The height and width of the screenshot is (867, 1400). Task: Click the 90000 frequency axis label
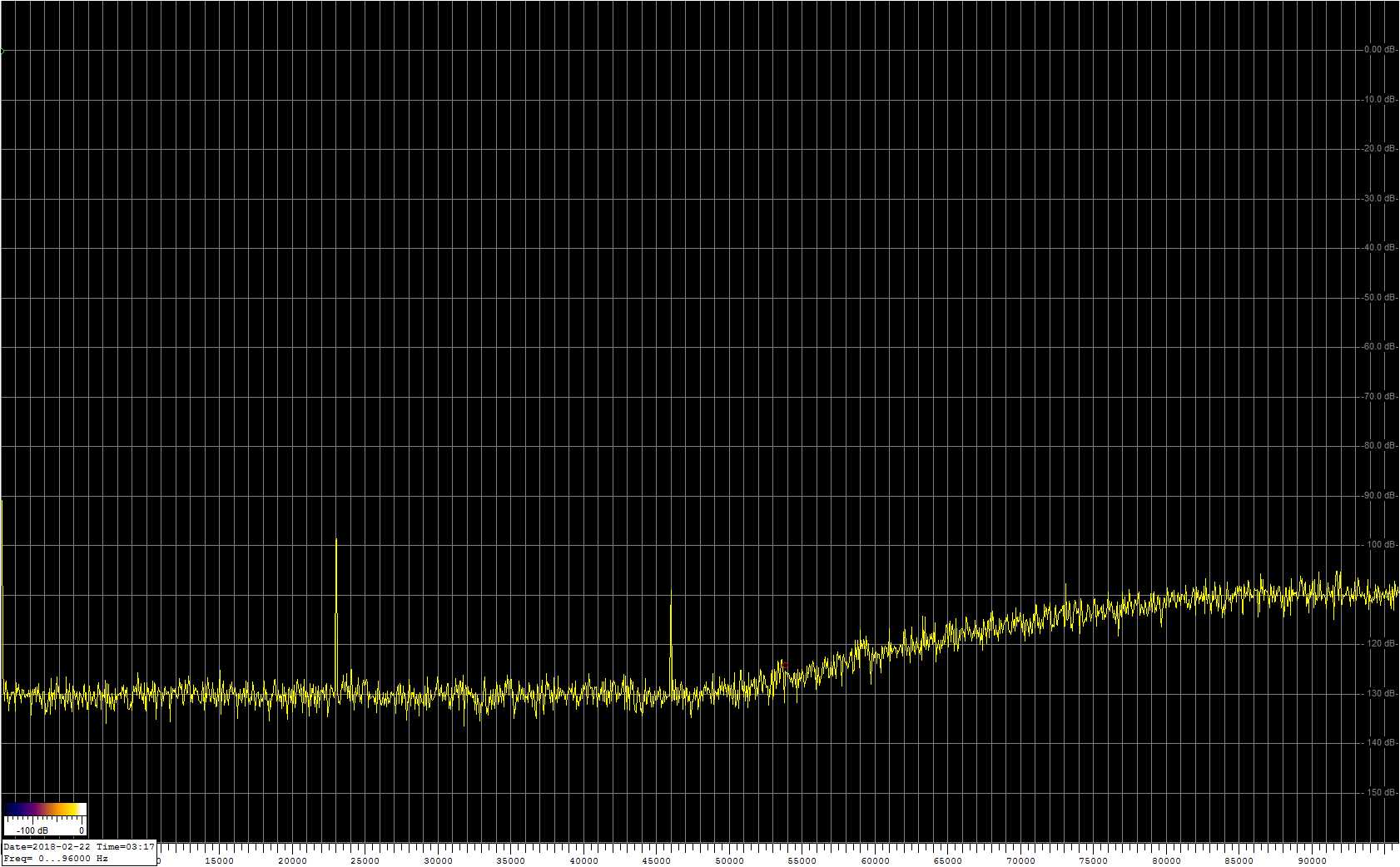(1313, 861)
